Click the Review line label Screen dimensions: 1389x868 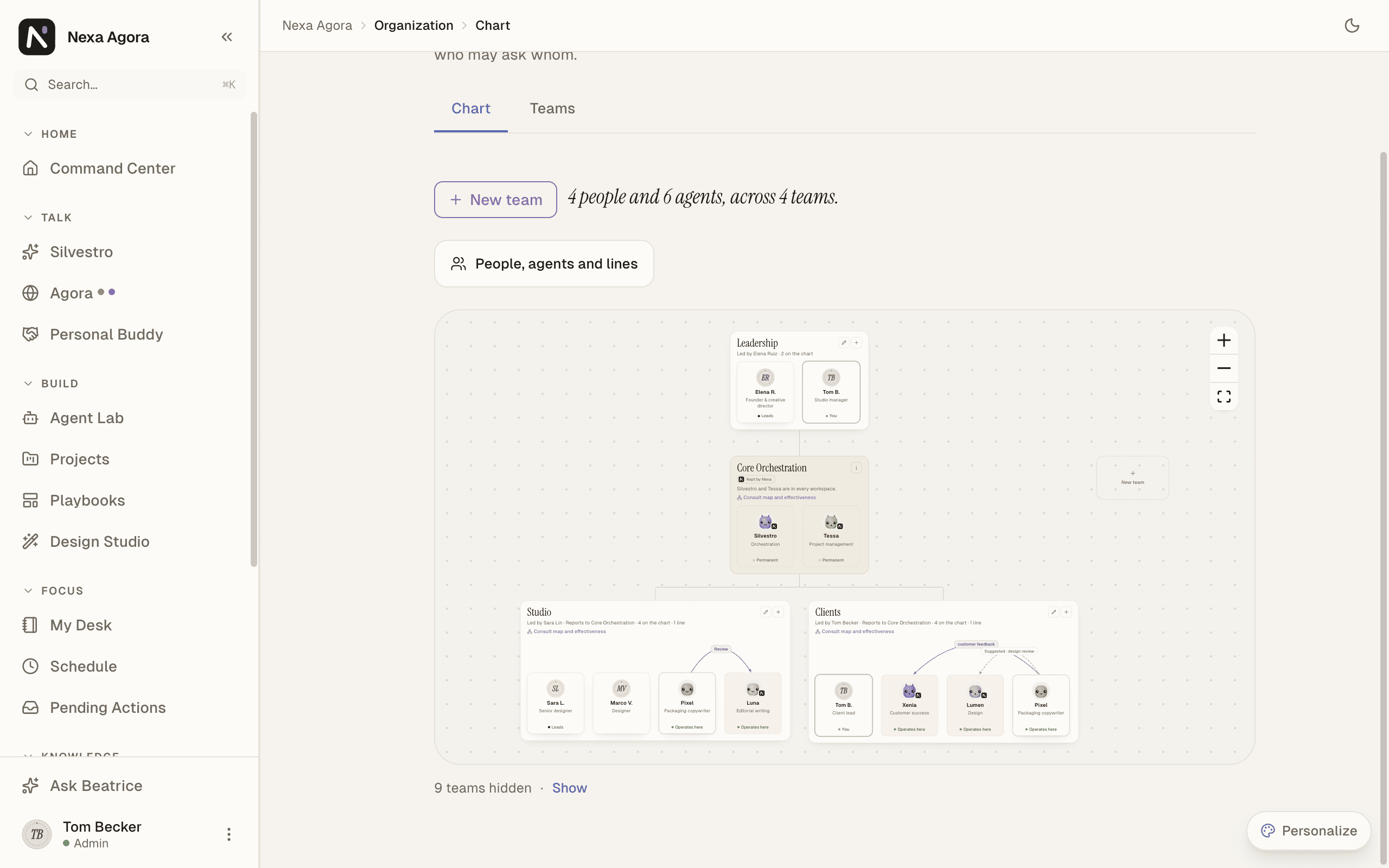721,649
